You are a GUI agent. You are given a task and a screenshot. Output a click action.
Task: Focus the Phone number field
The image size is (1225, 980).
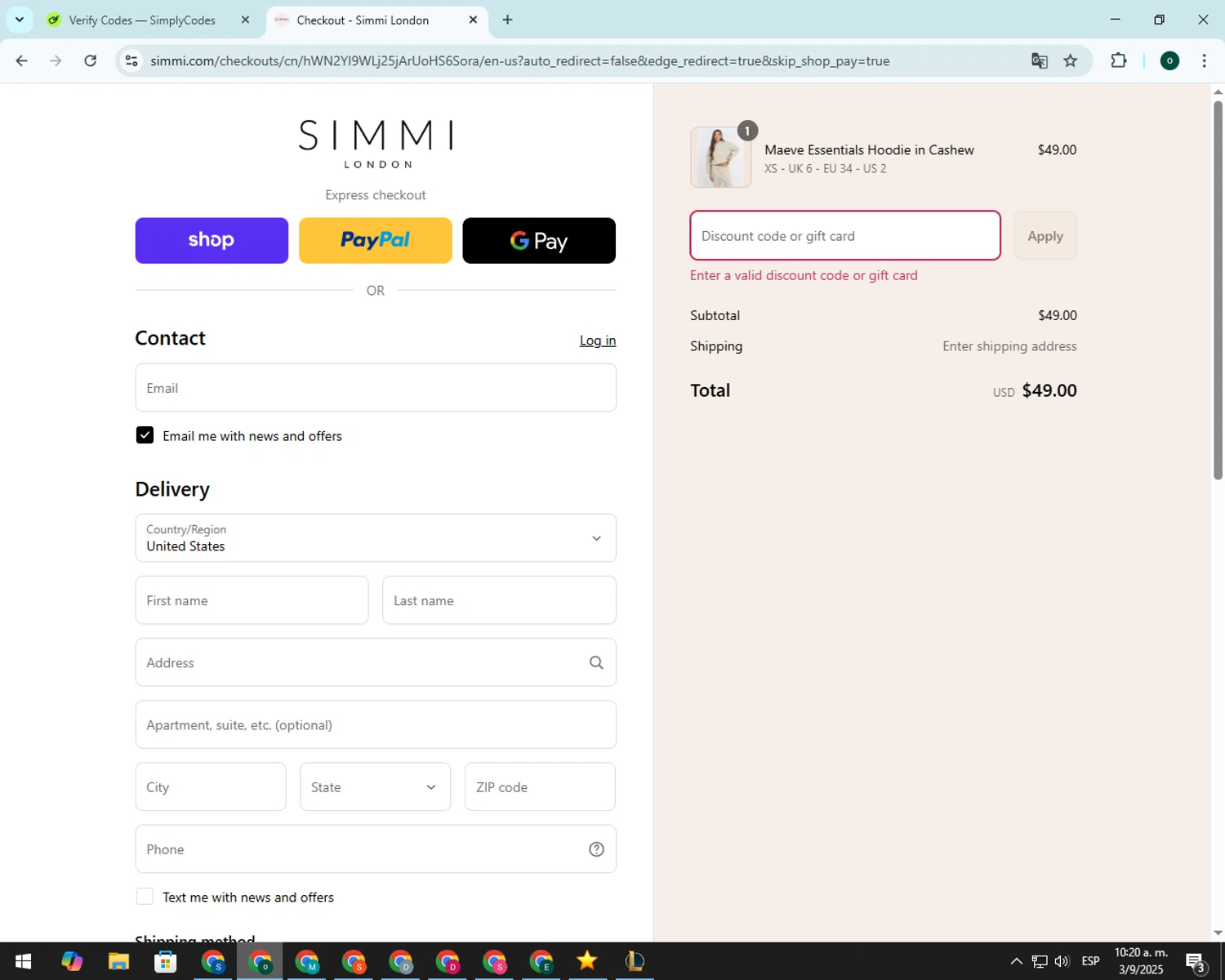tap(376, 849)
